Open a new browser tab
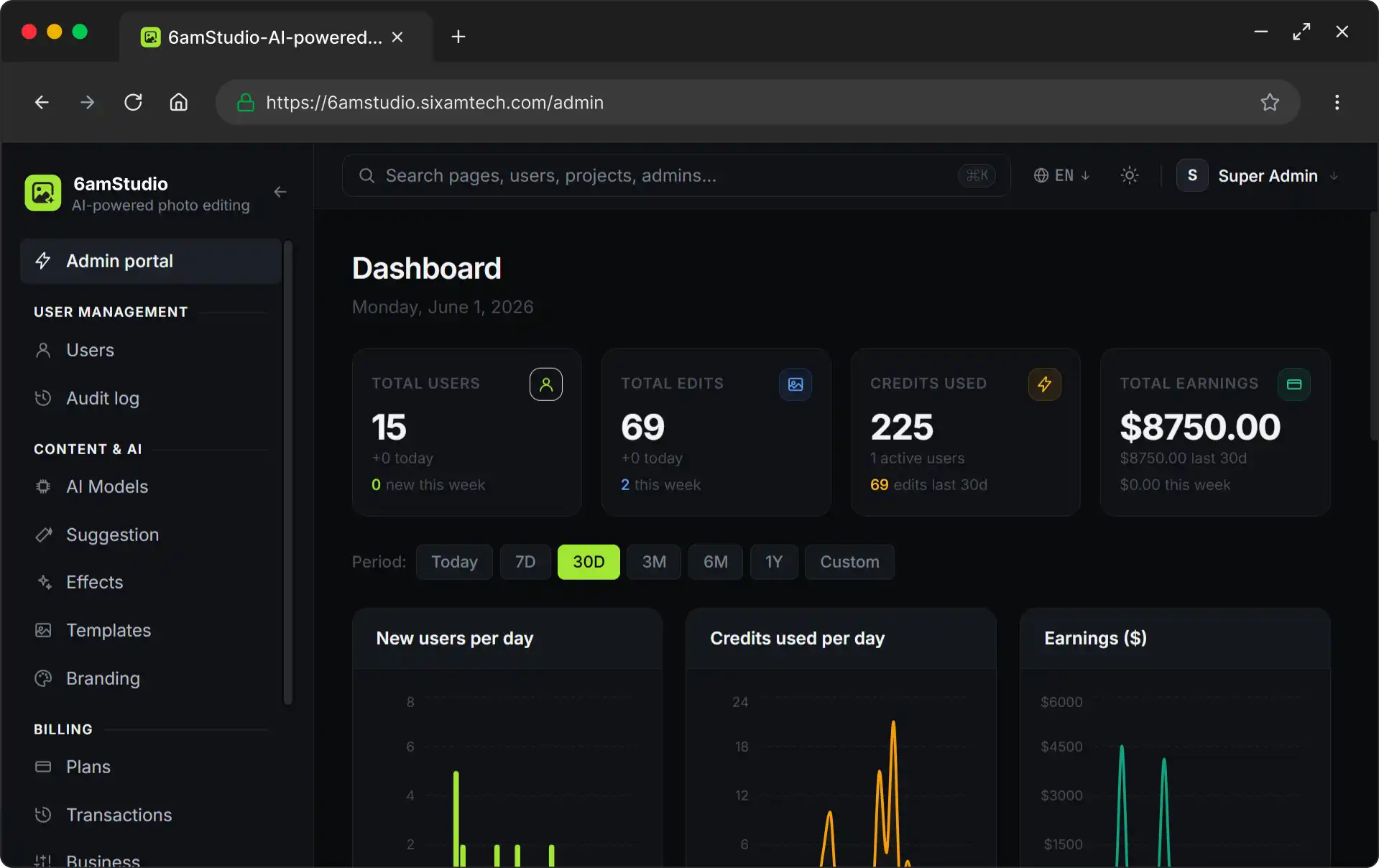1379x868 pixels. point(458,37)
